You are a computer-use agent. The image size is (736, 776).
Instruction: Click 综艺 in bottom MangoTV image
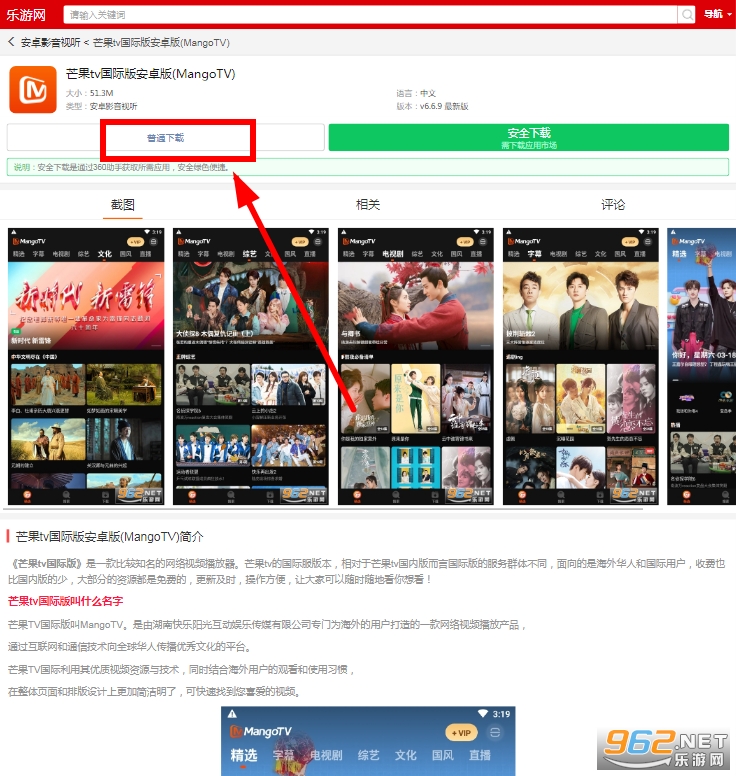[368, 755]
